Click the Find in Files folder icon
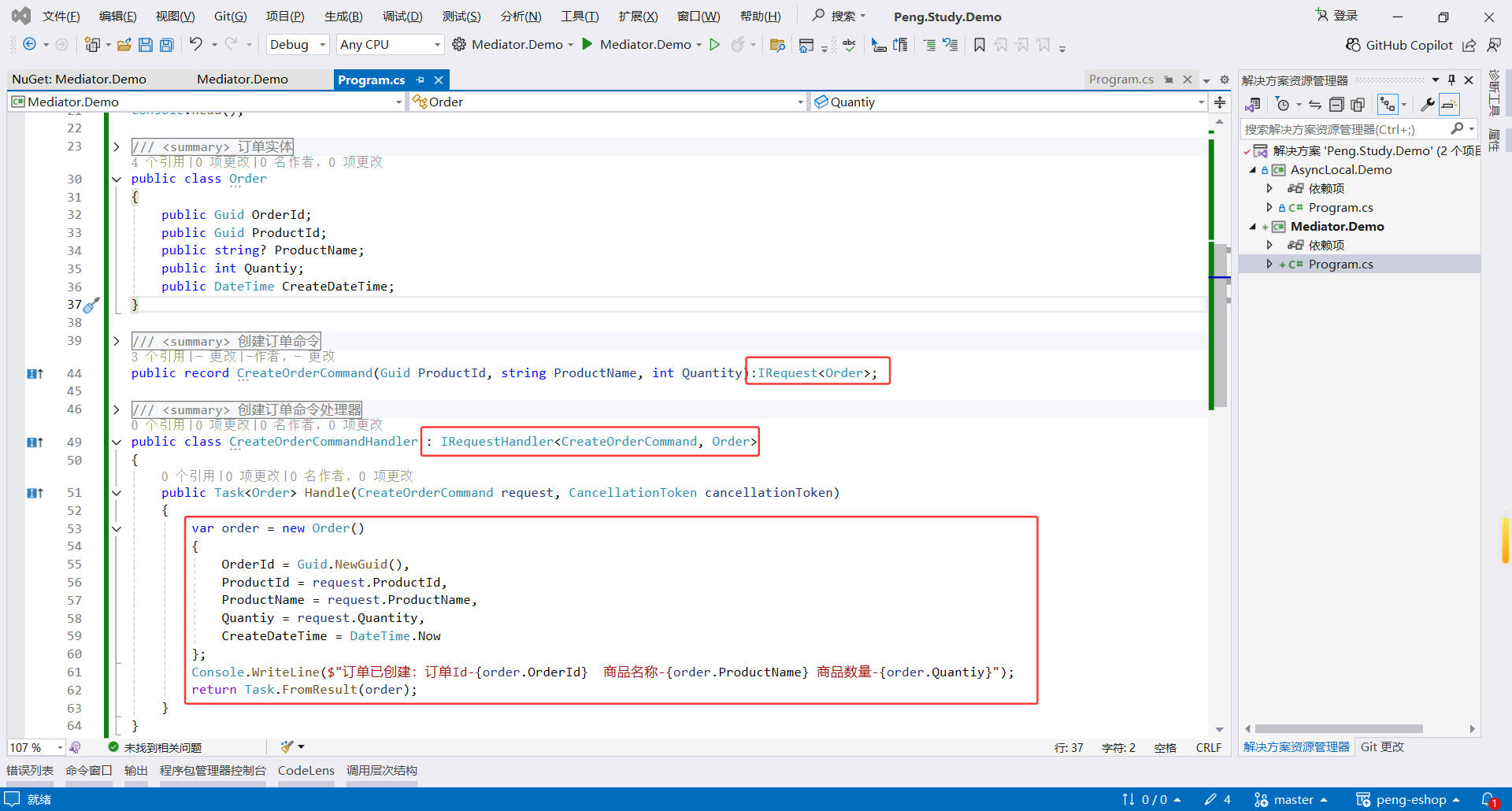The width and height of the screenshot is (1512, 811). point(777,45)
